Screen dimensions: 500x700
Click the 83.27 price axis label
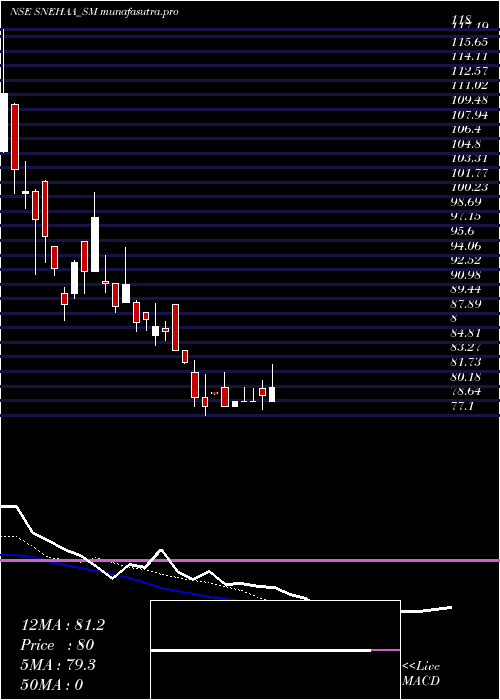pyautogui.click(x=466, y=348)
